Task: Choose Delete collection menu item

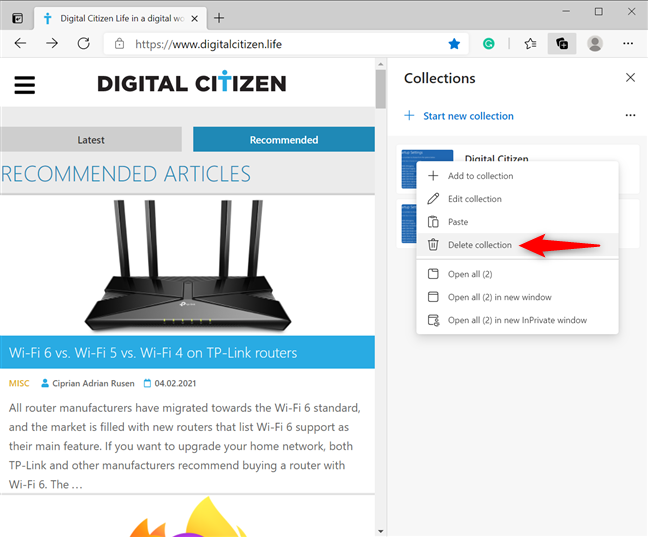Action: (x=517, y=245)
